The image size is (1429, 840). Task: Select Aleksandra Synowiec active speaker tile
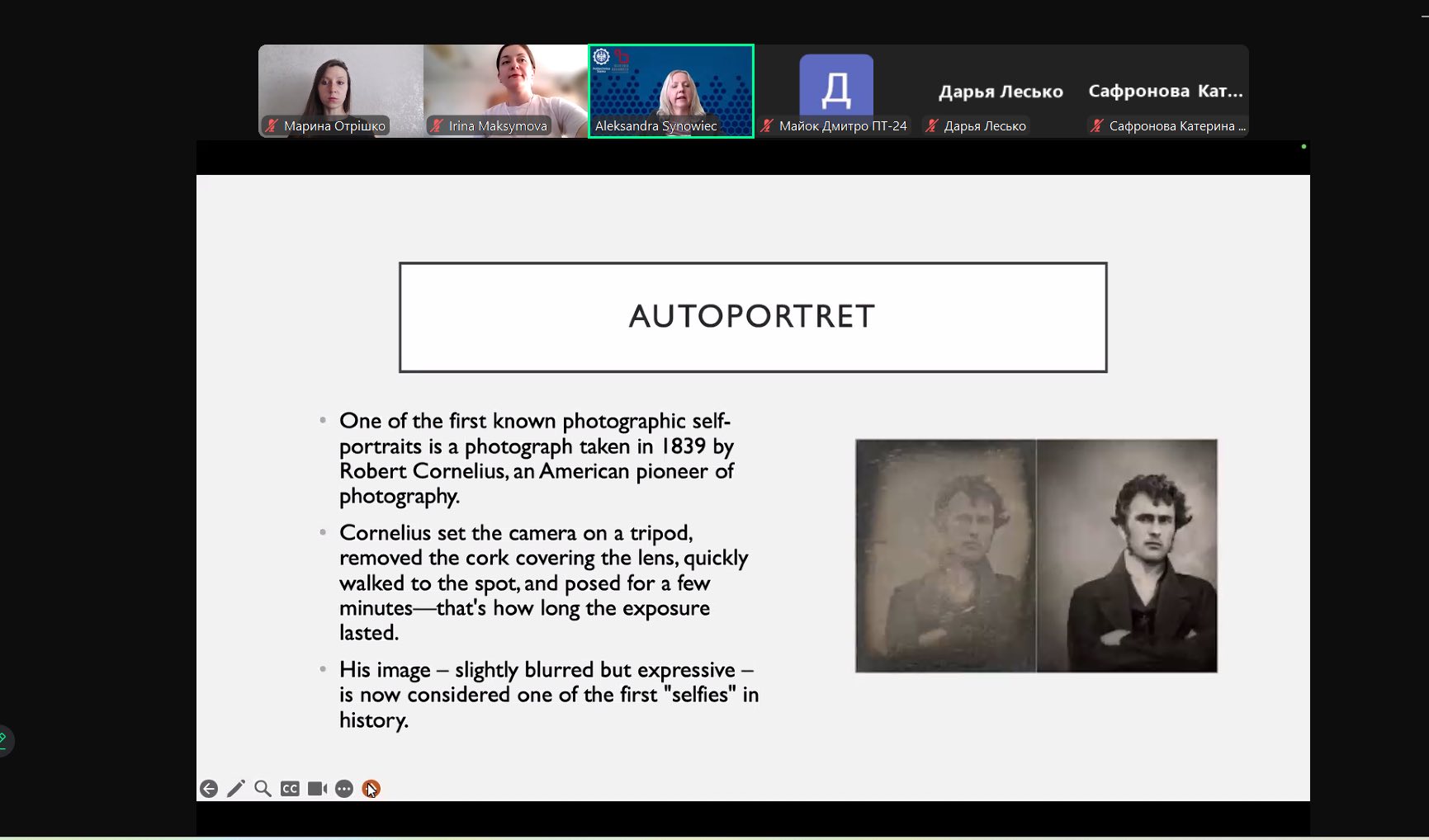(671, 91)
